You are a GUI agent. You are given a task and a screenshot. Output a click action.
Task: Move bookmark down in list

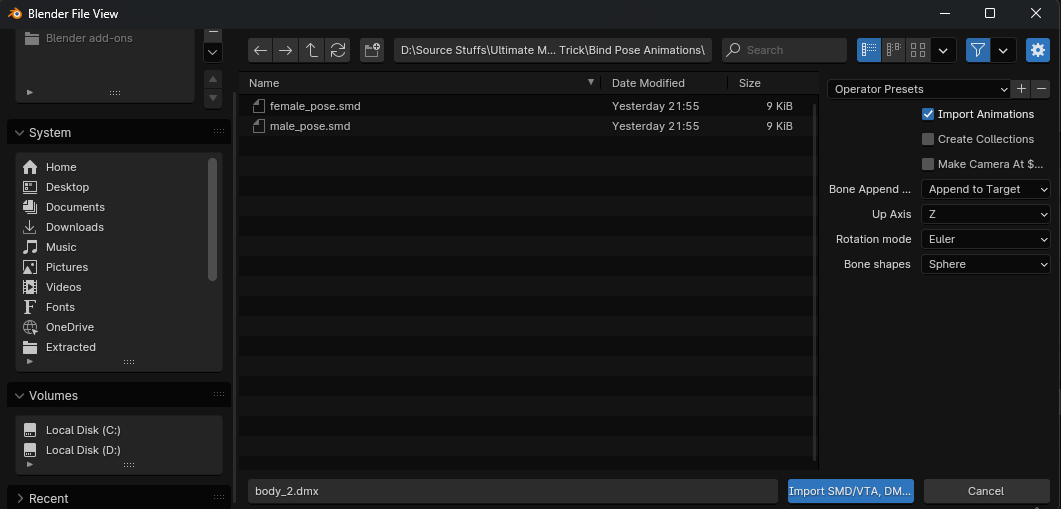[213, 98]
